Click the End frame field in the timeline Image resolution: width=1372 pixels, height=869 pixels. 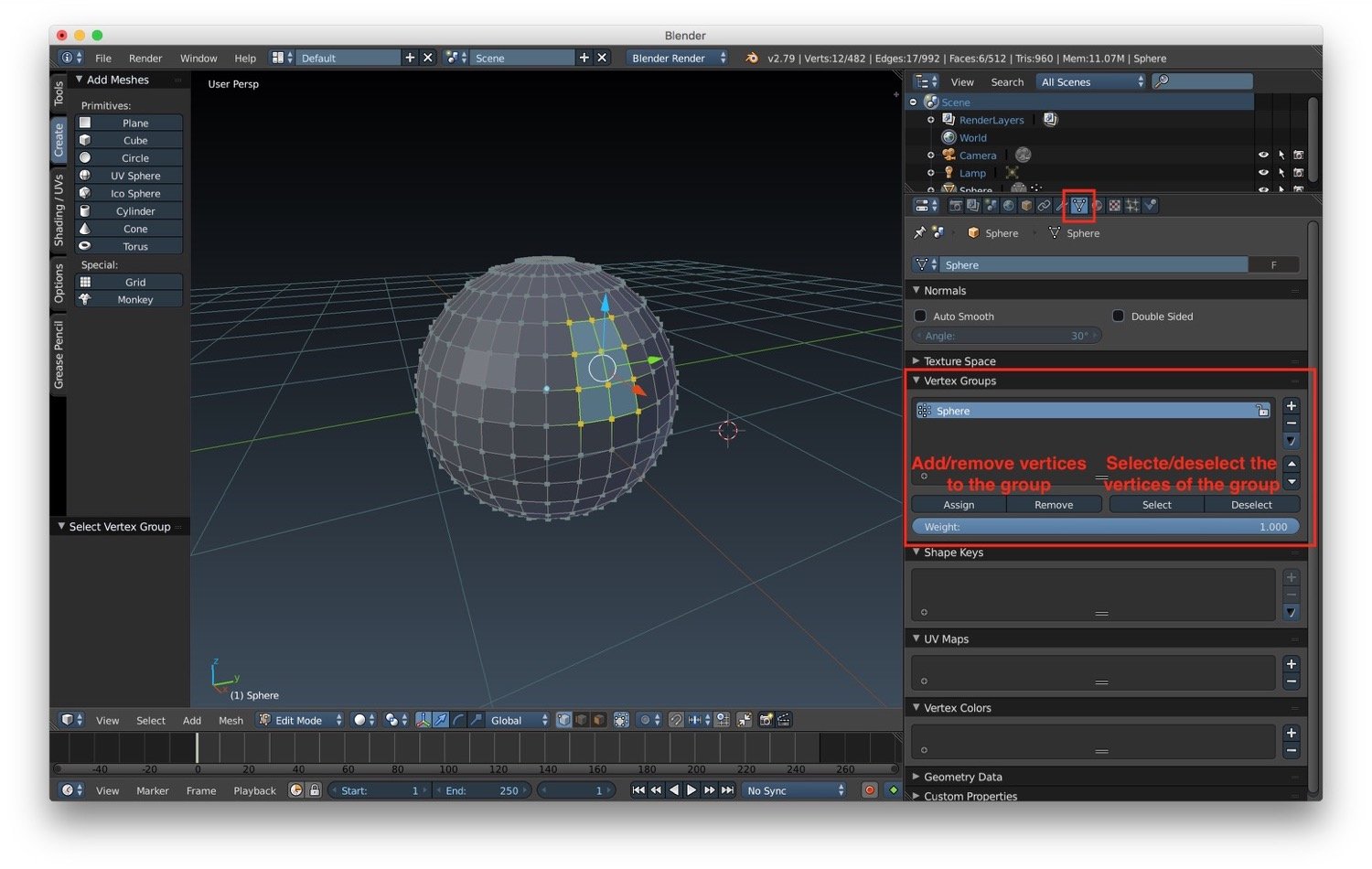482,790
